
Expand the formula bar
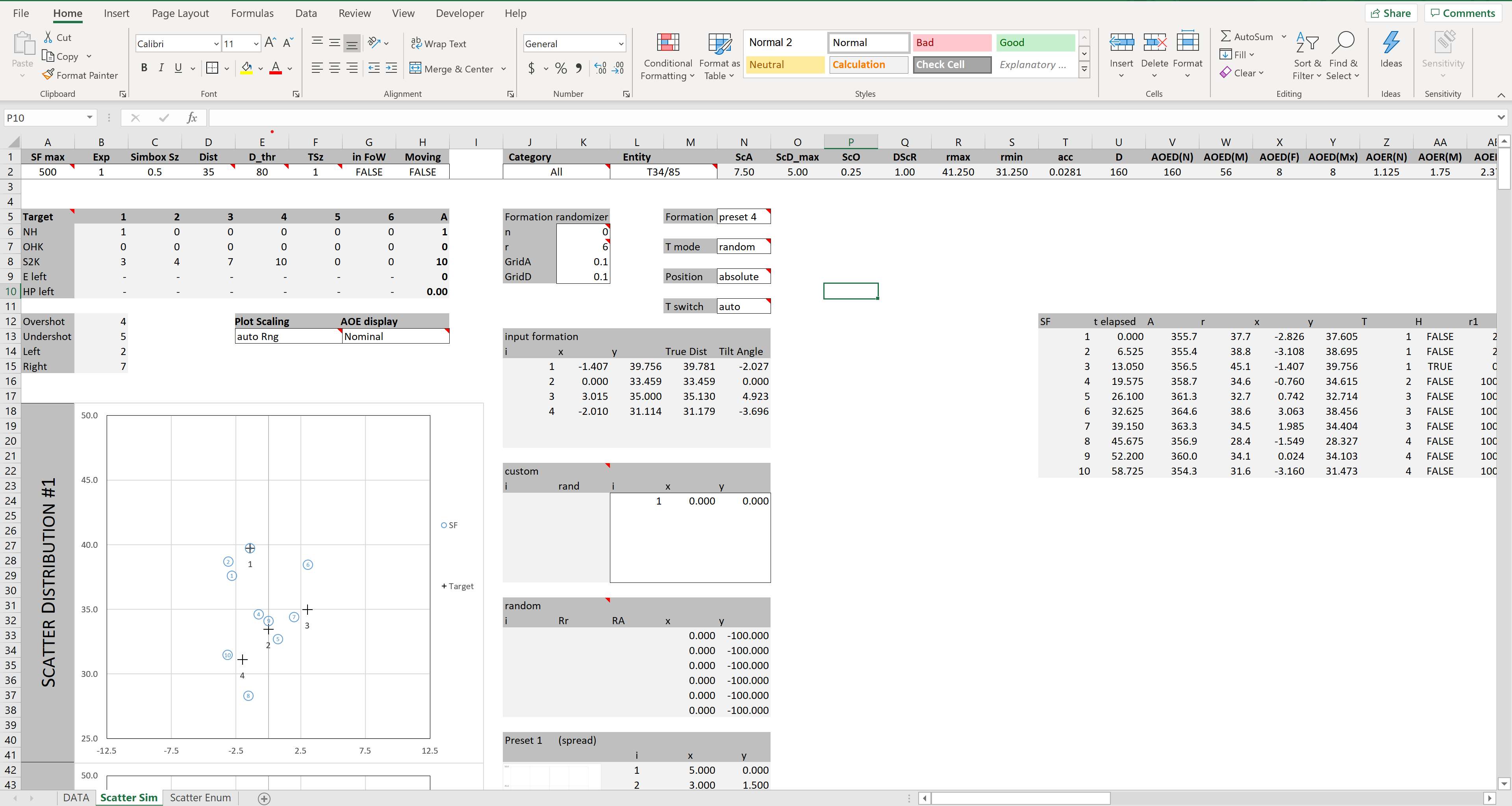tap(1501, 117)
